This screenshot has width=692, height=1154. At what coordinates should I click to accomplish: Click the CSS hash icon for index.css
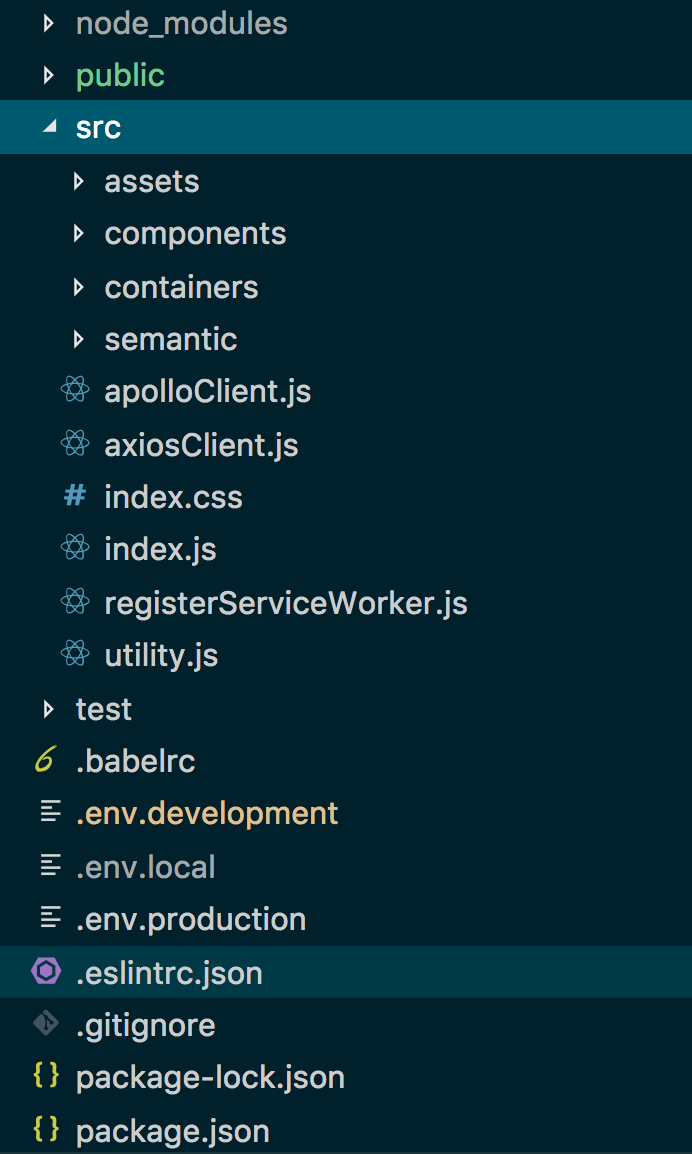click(x=75, y=496)
